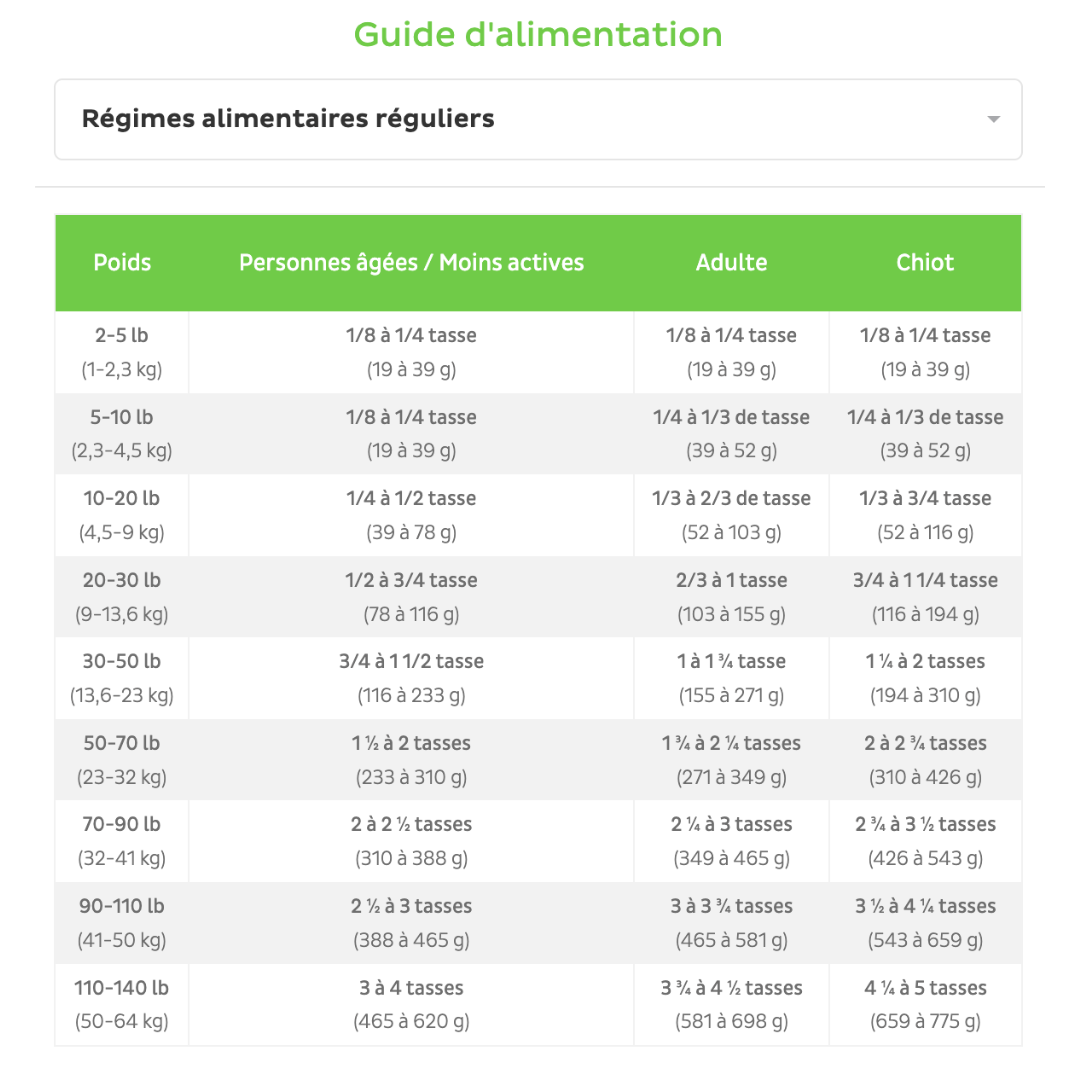Click the 10-20 lb weight cell
The width and height of the screenshot is (1080, 1080).
click(x=122, y=515)
